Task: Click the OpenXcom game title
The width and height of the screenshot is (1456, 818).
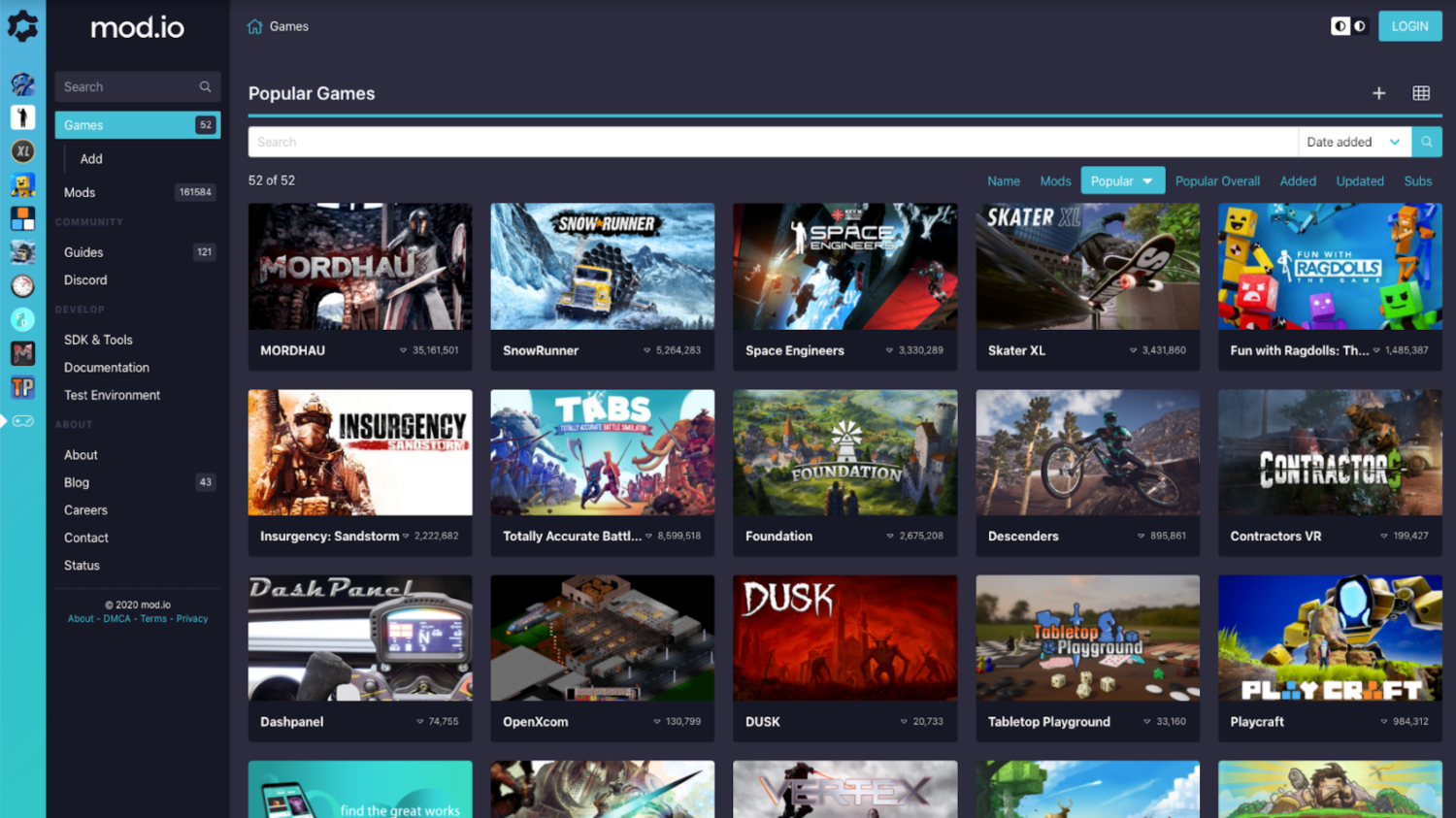Action: click(x=535, y=722)
